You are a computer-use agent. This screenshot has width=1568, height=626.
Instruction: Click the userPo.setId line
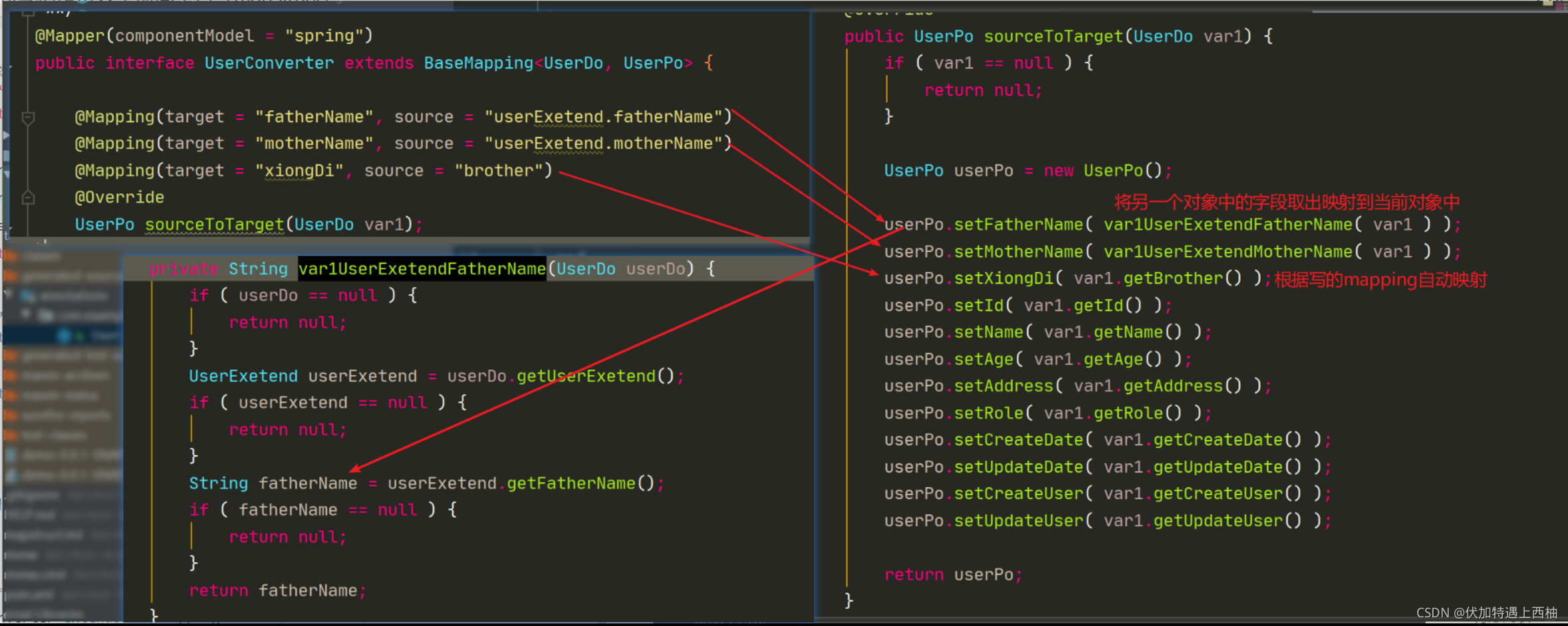tap(1028, 306)
